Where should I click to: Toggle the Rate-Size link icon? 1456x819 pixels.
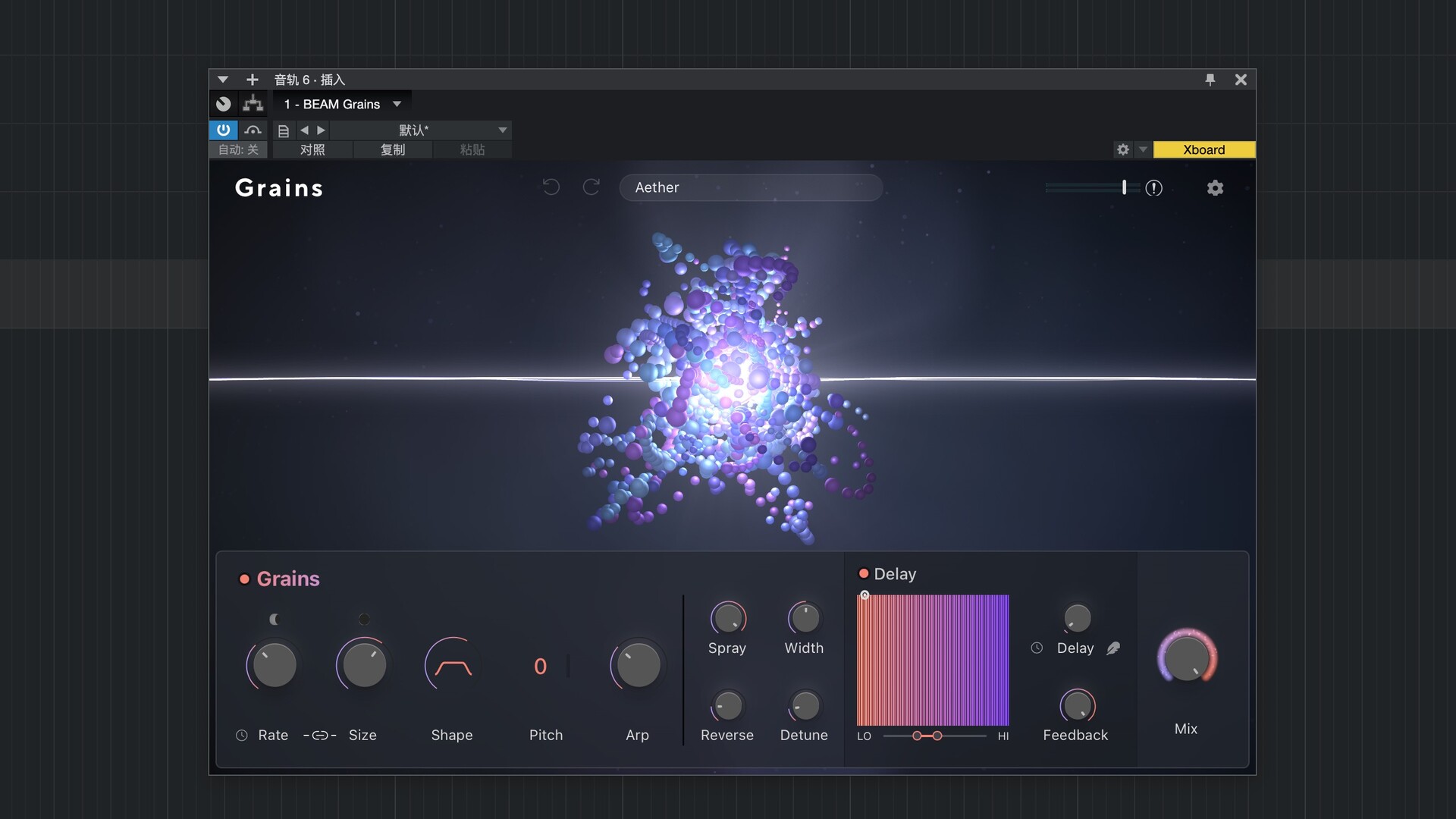319,736
